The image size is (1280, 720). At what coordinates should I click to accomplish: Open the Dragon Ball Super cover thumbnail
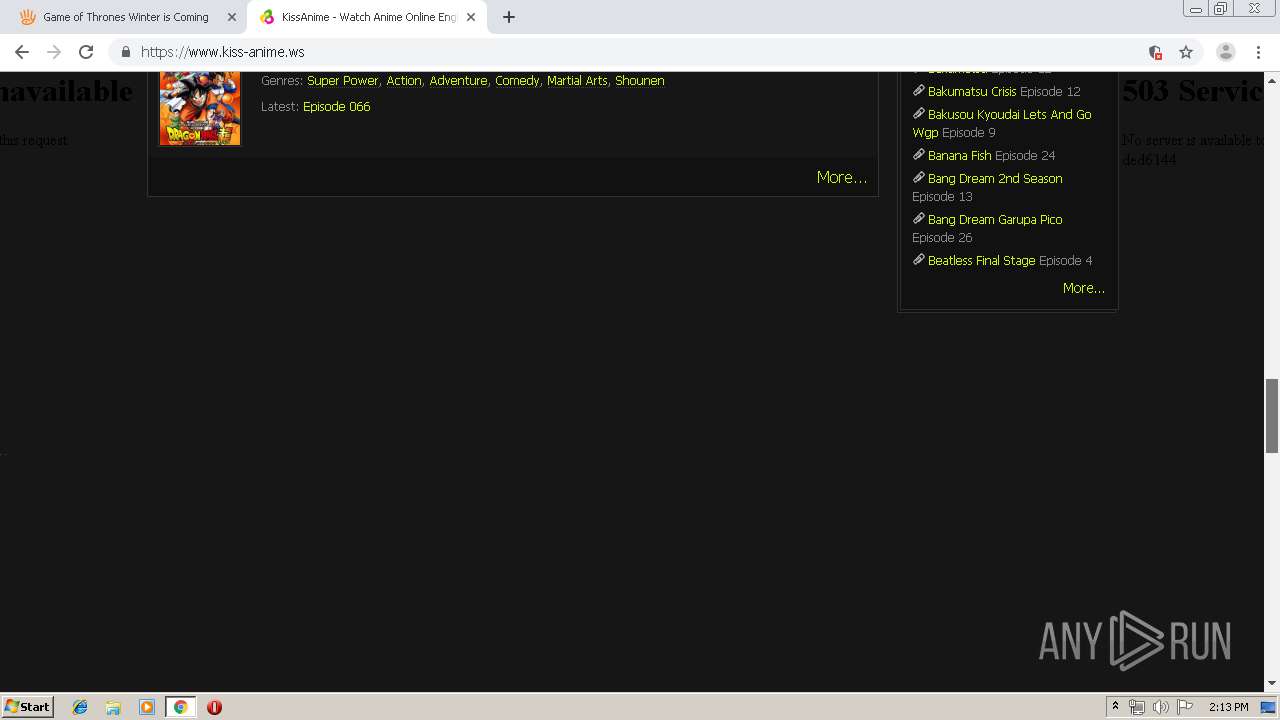click(200, 108)
